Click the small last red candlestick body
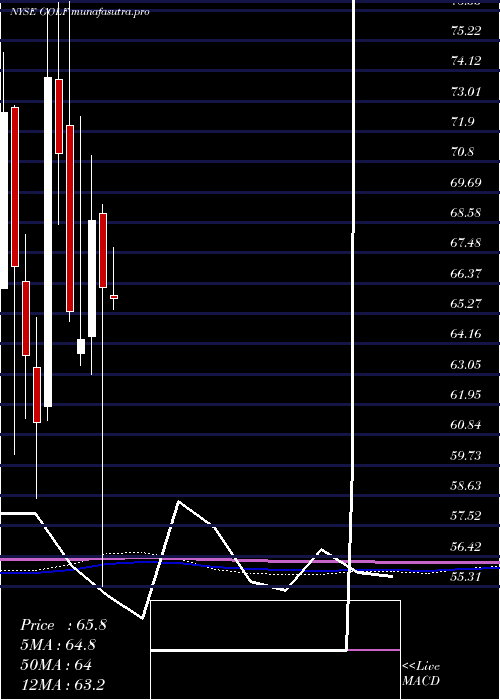The height and width of the screenshot is (700, 500). click(x=114, y=297)
